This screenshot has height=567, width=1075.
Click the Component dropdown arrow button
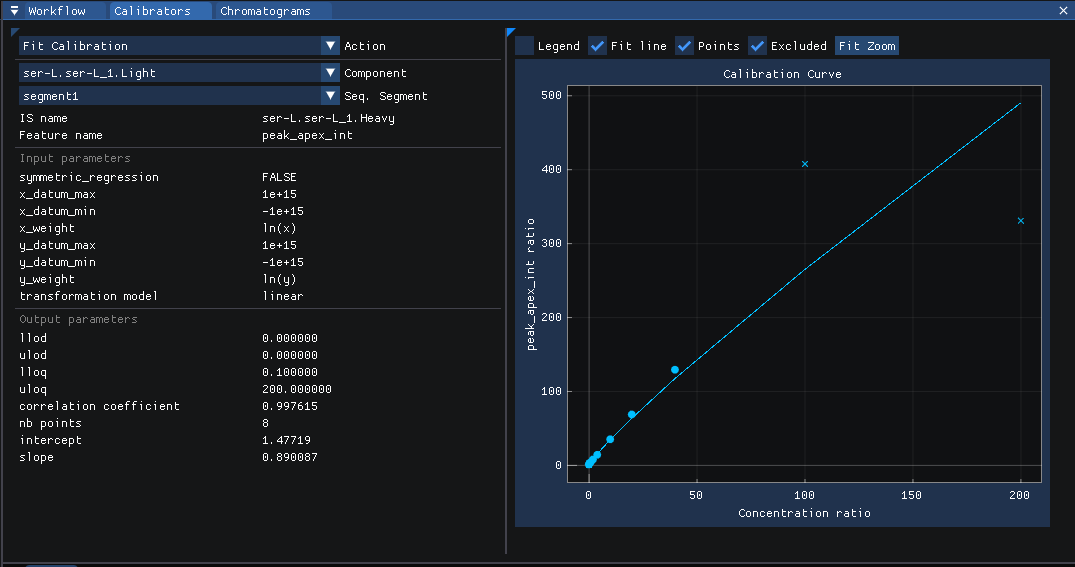click(x=330, y=73)
